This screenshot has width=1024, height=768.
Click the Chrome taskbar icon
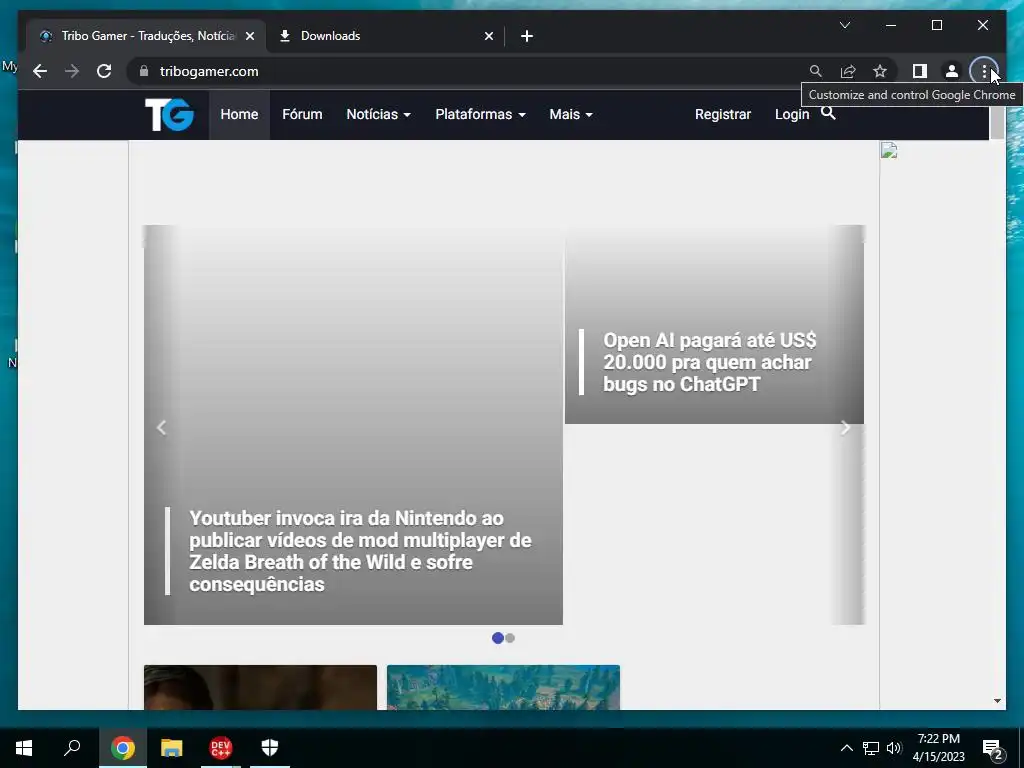122,748
